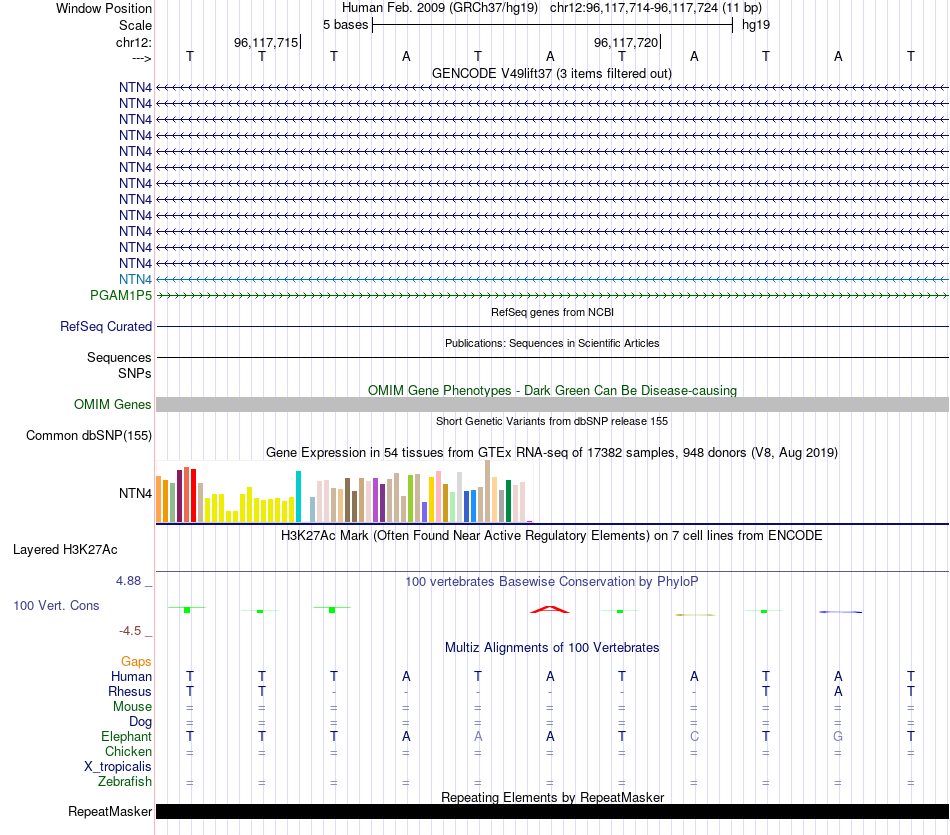950x835 pixels.
Task: Click the Sequences track label
Action: click(x=119, y=358)
